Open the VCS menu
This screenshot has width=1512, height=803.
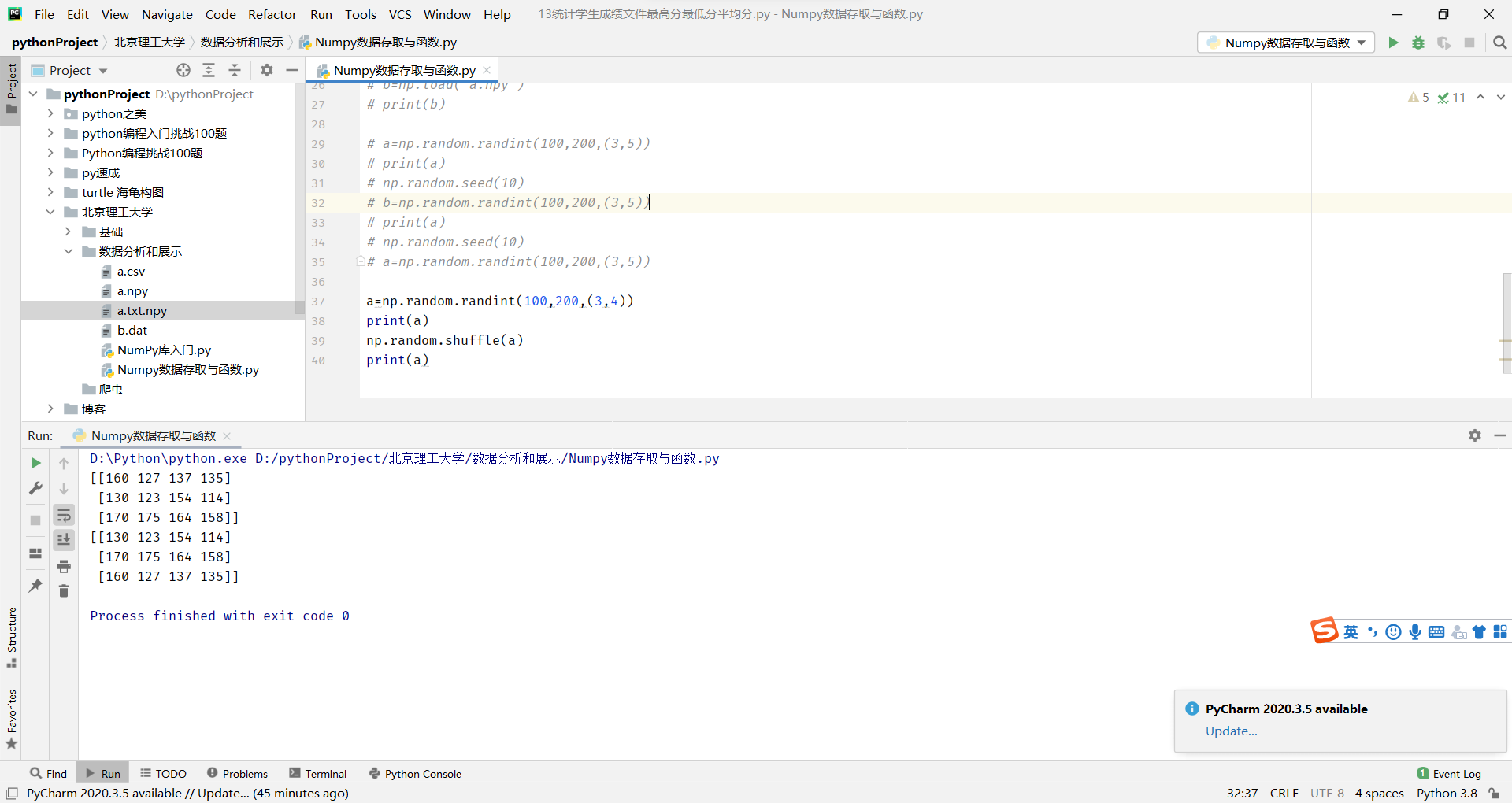[400, 14]
